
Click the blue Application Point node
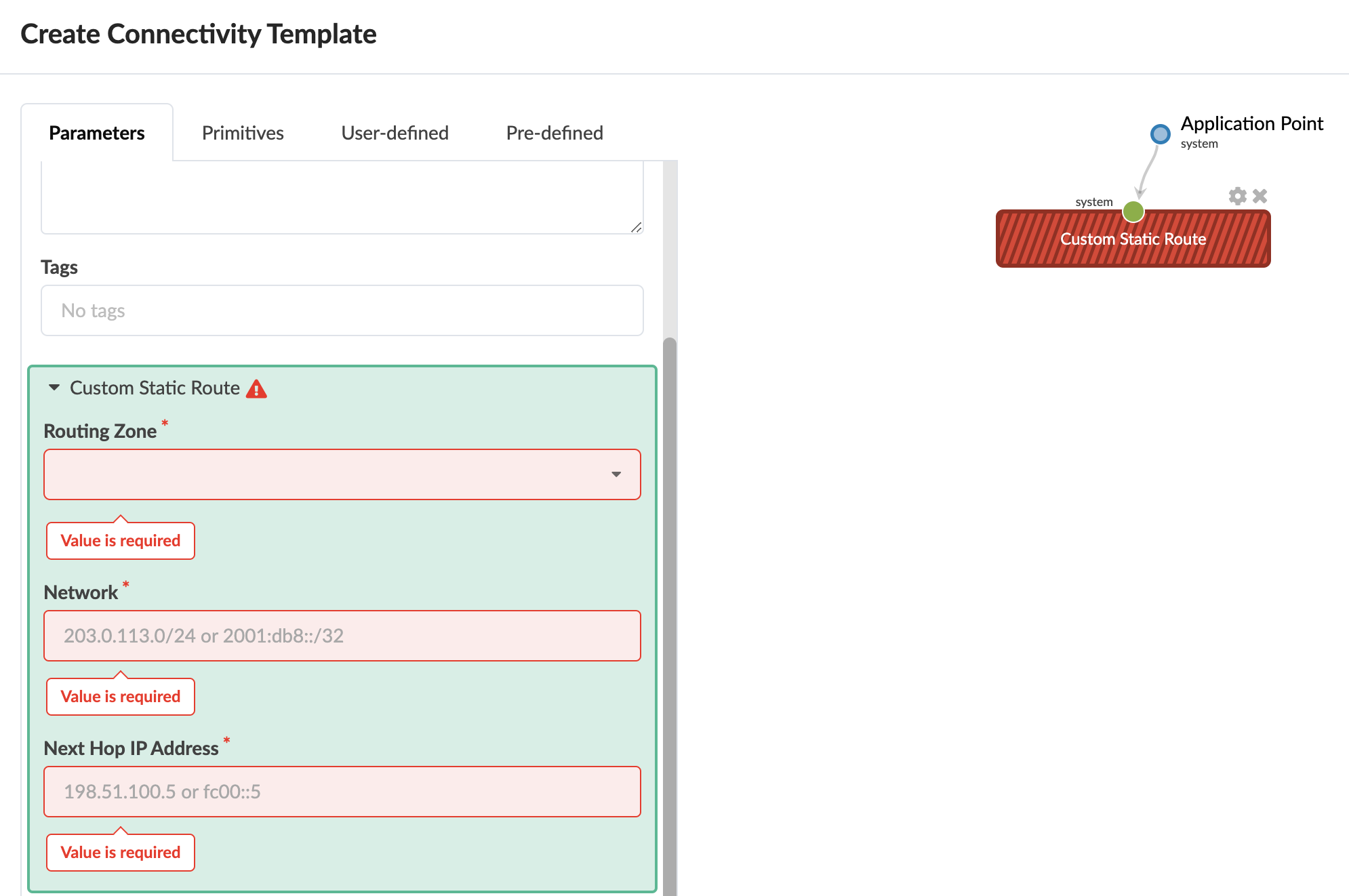(x=1160, y=134)
